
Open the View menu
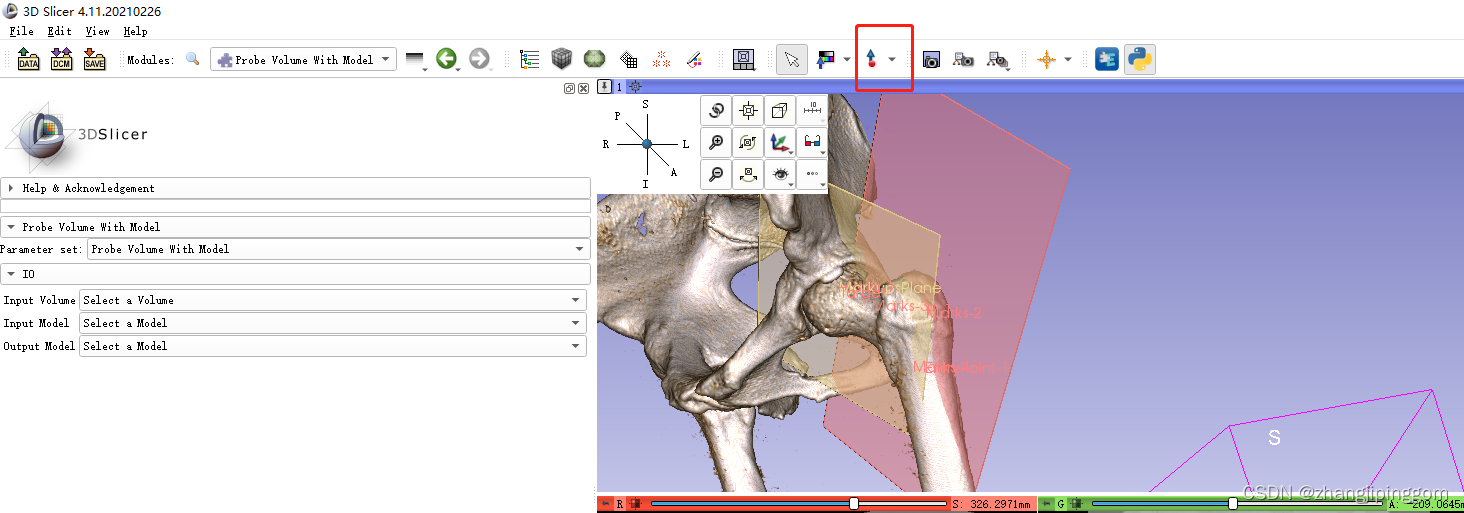(97, 32)
